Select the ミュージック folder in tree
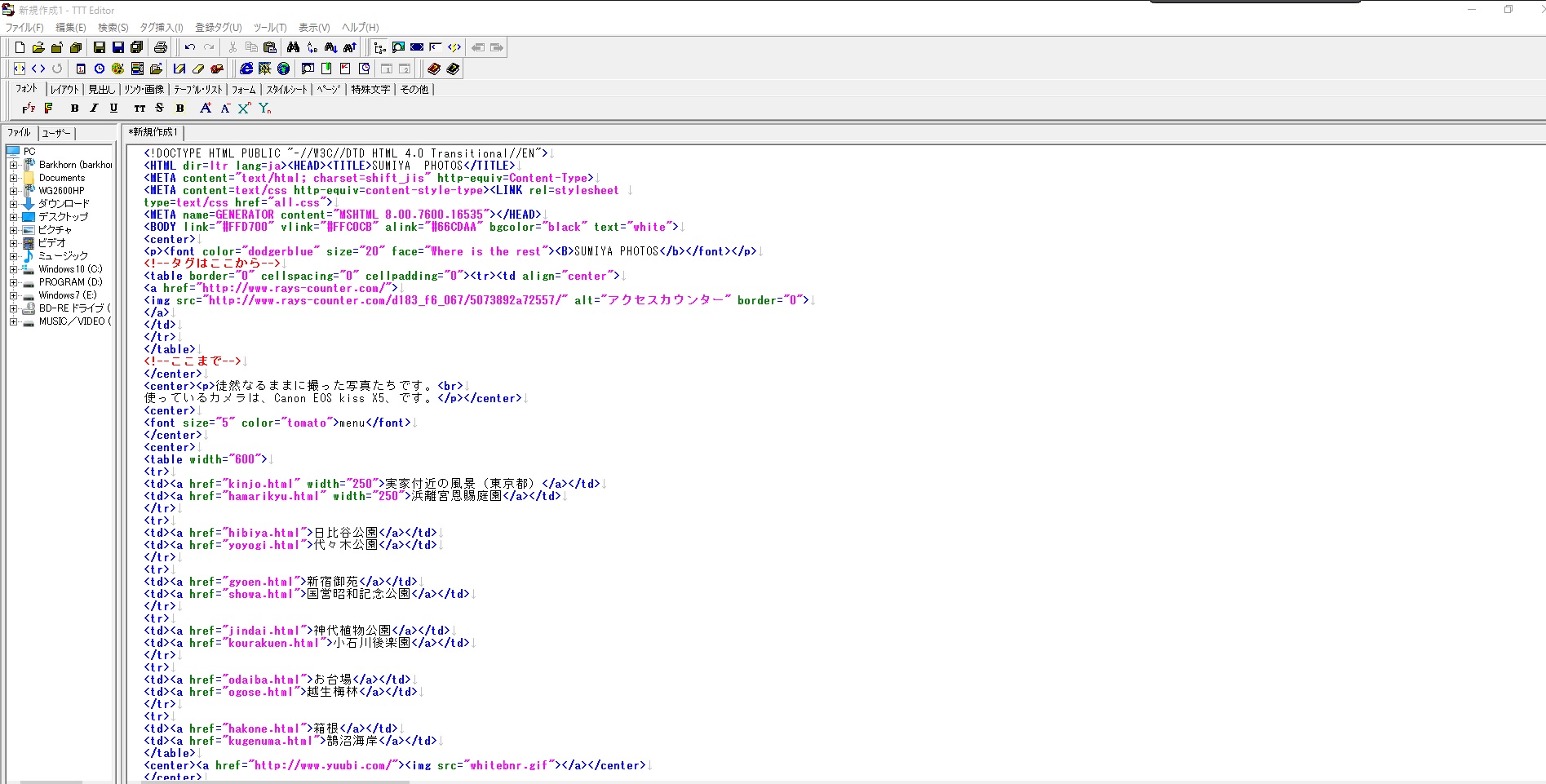 point(63,256)
